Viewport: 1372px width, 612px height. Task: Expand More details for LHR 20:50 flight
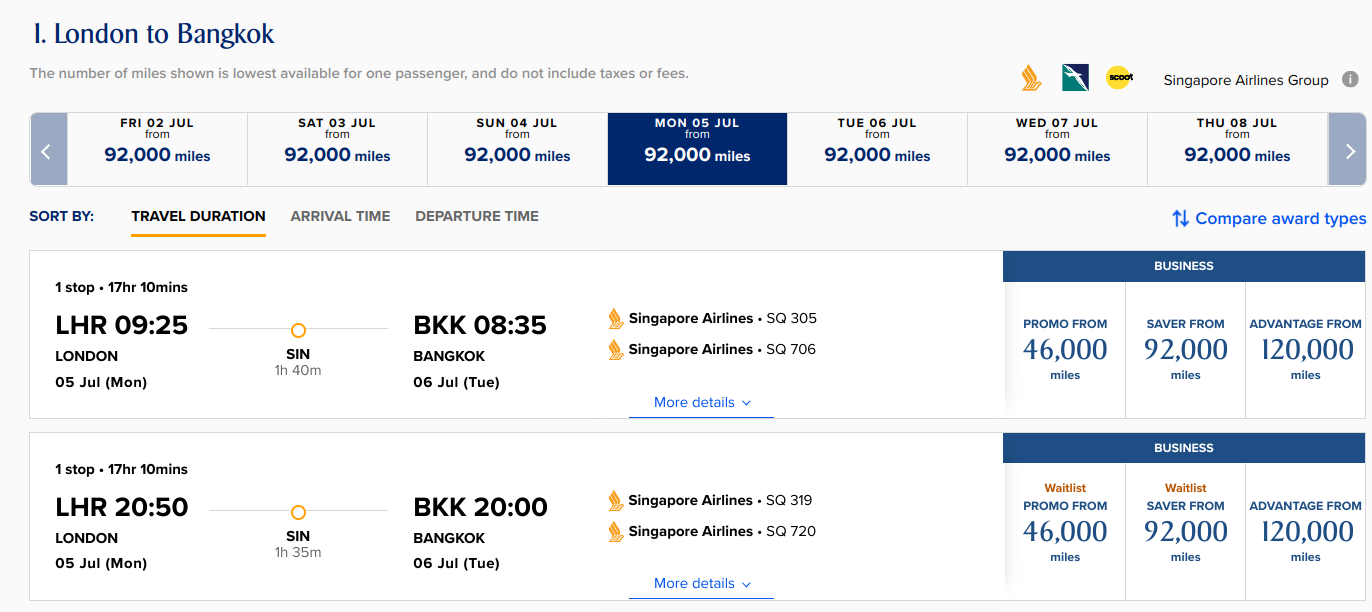[701, 584]
